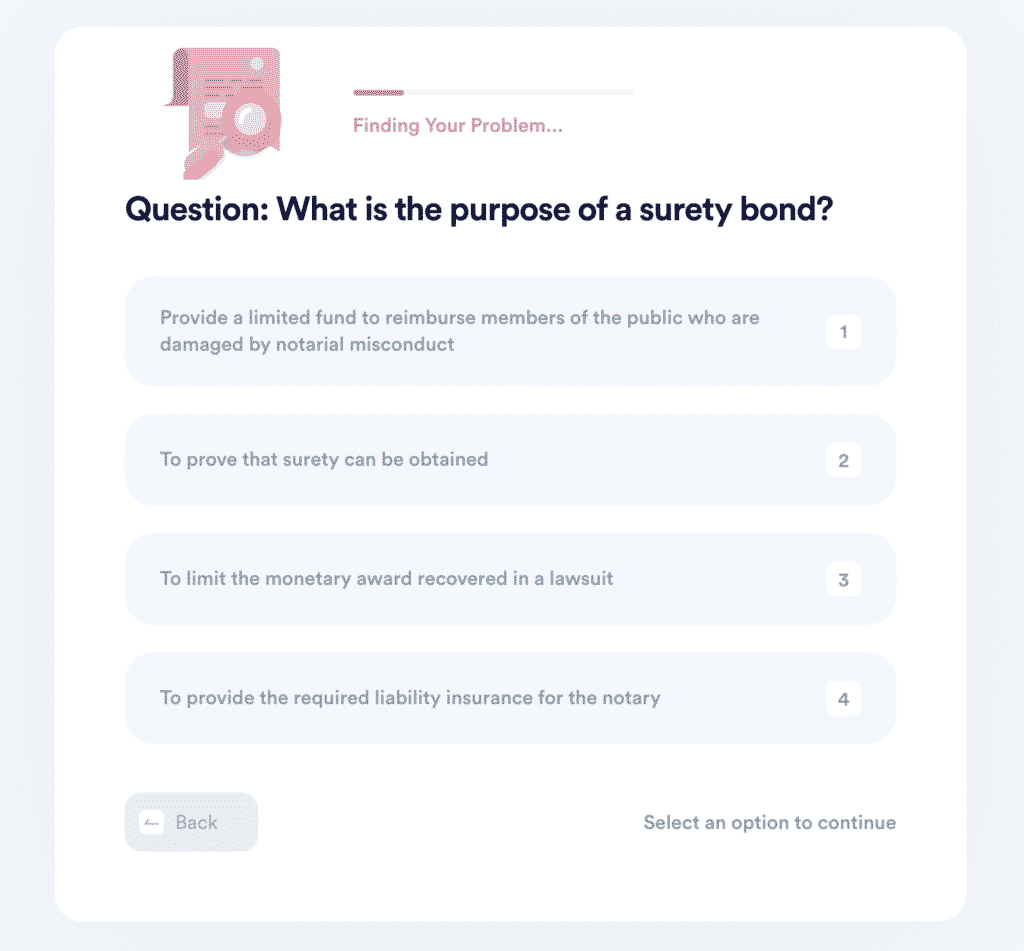The image size is (1024, 951).
Task: Select number badge 3
Action: tap(843, 579)
